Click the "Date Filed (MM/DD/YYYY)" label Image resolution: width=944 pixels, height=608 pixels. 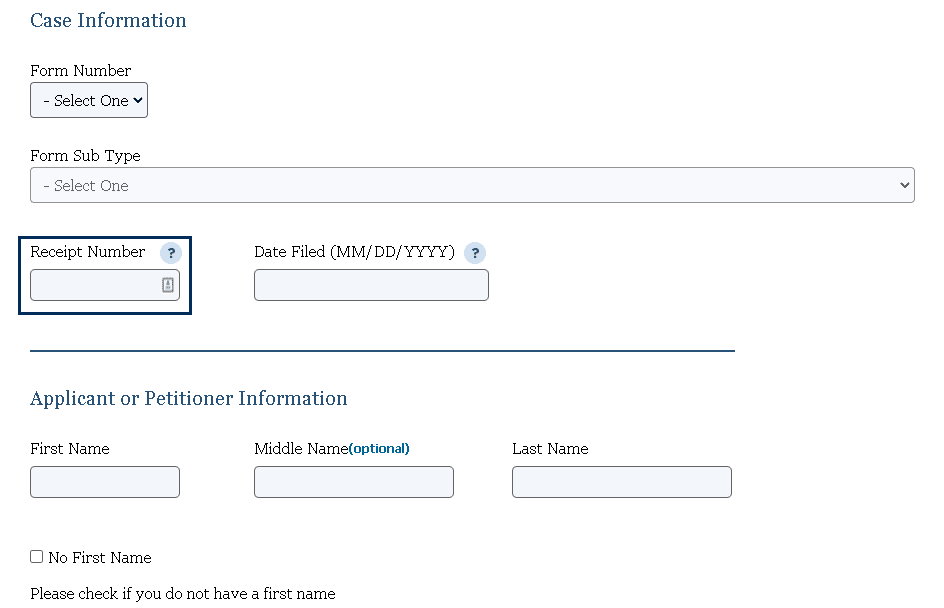pos(354,252)
